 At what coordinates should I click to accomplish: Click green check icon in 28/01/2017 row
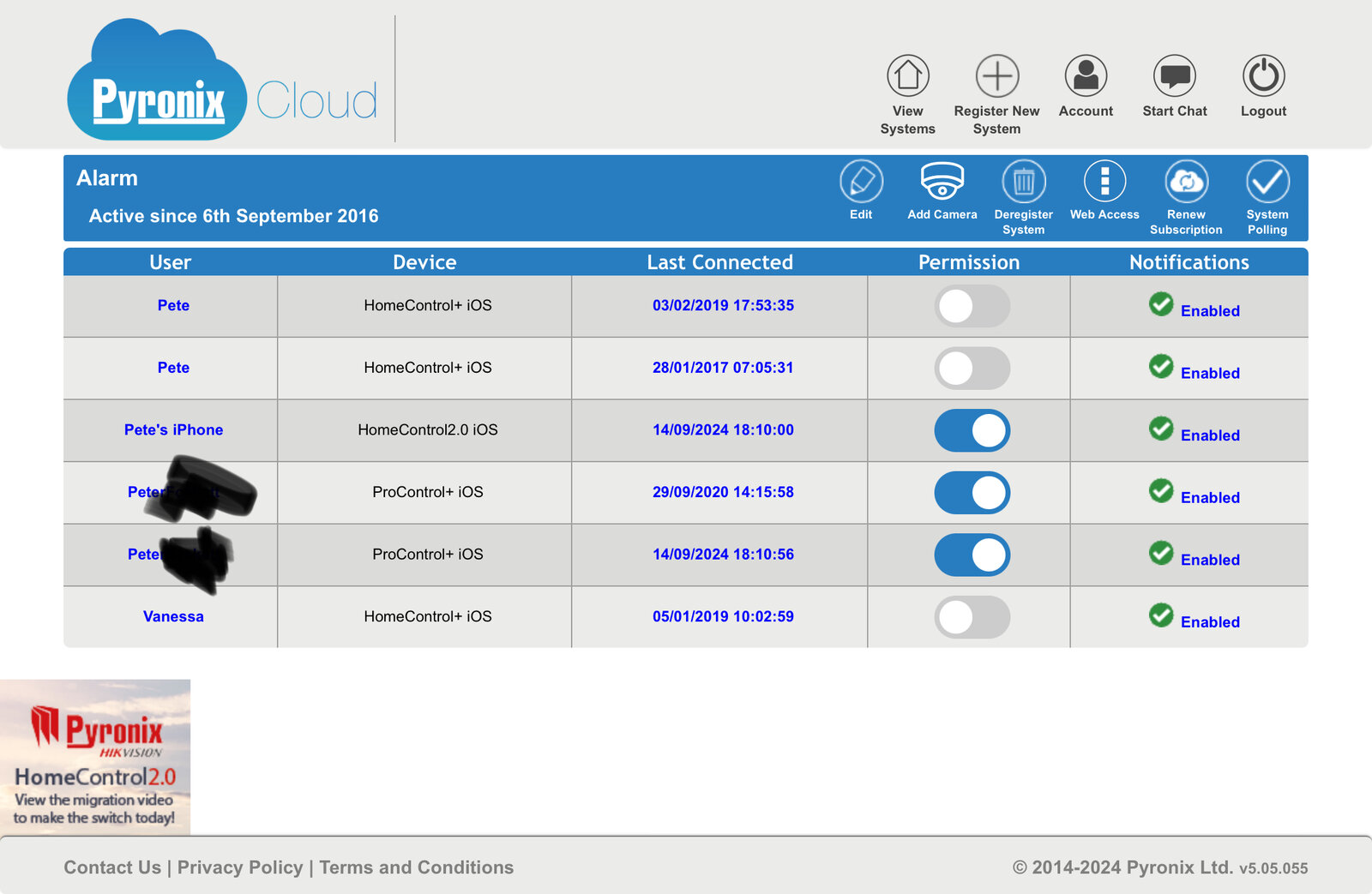1161,366
